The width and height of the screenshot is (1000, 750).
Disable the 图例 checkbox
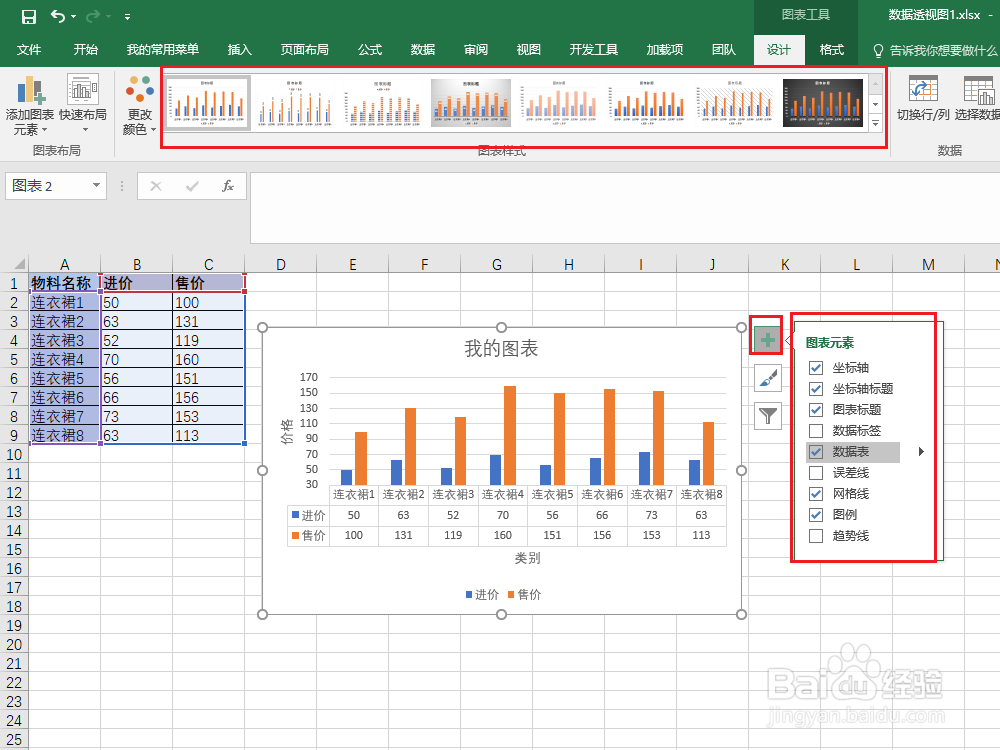816,514
